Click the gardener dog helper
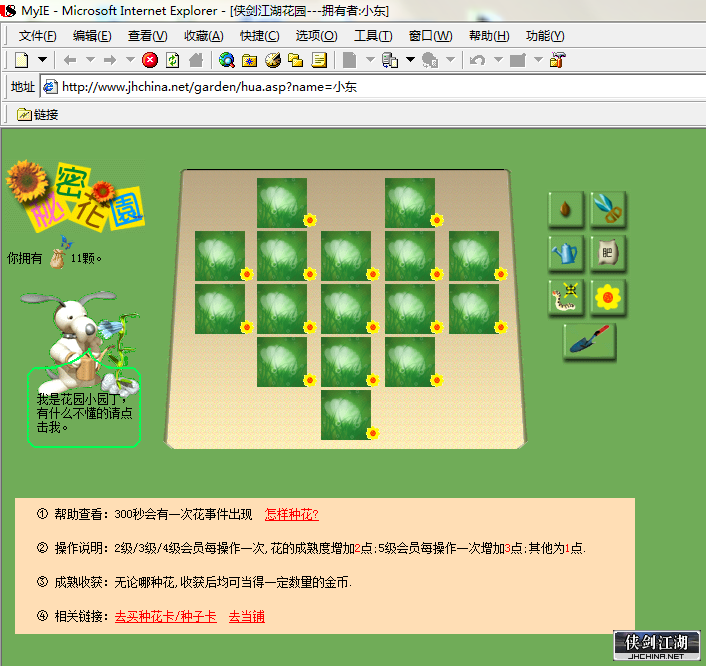Image resolution: width=706 pixels, height=666 pixels. tap(79, 342)
